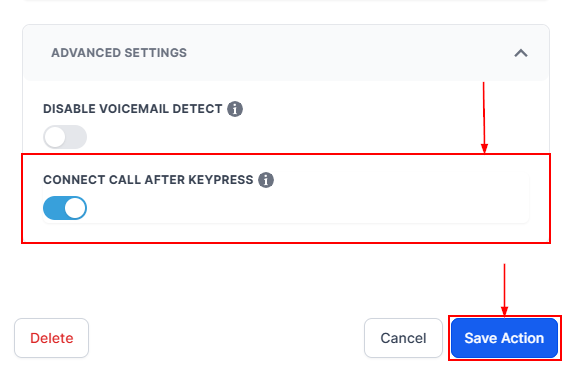This screenshot has height=368, width=570.
Task: Click the white knob of keypress toggle
Action: pos(75,208)
